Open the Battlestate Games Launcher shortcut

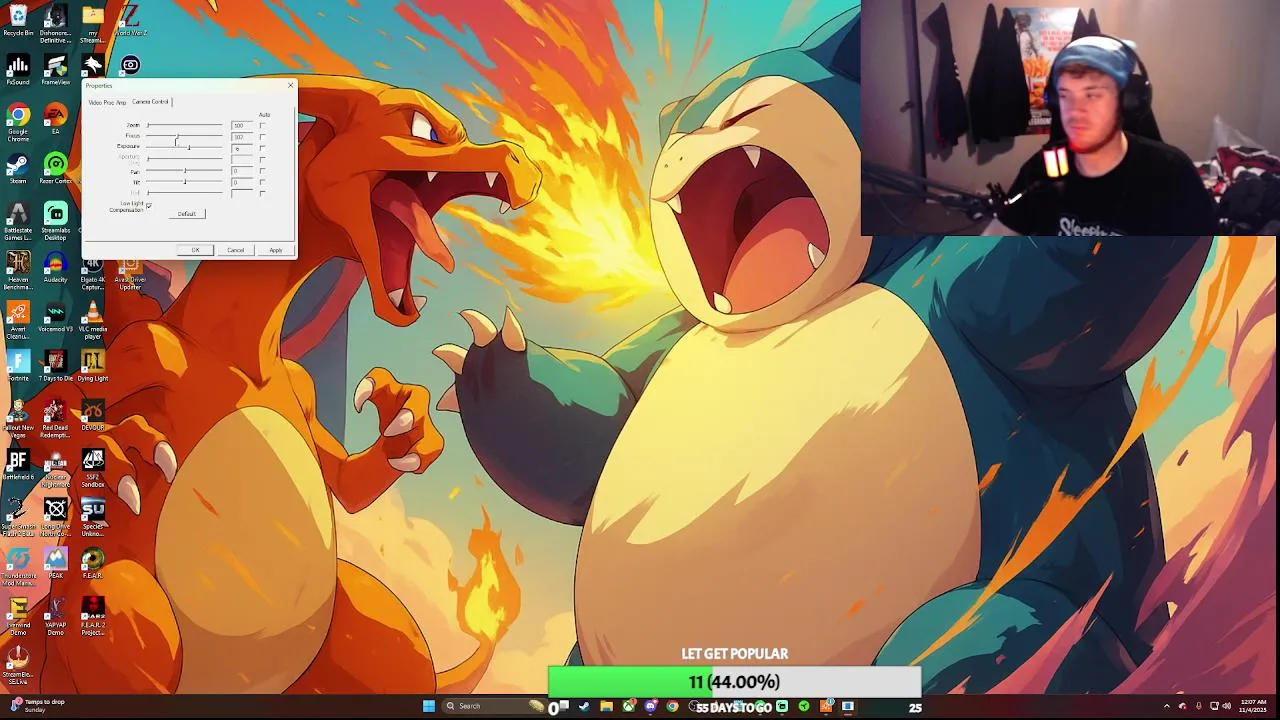coord(18,220)
